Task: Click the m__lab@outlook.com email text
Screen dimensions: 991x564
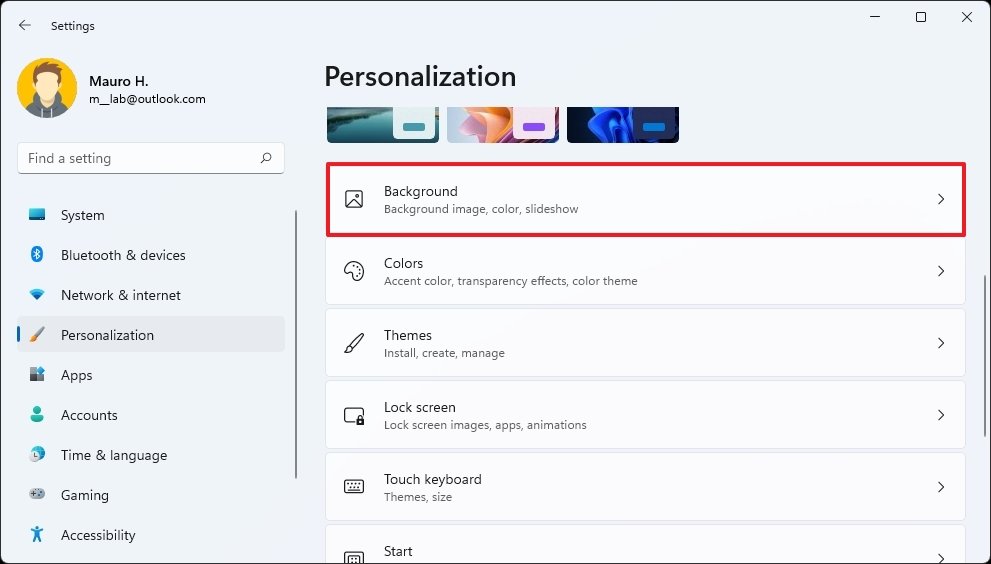Action: click(147, 99)
